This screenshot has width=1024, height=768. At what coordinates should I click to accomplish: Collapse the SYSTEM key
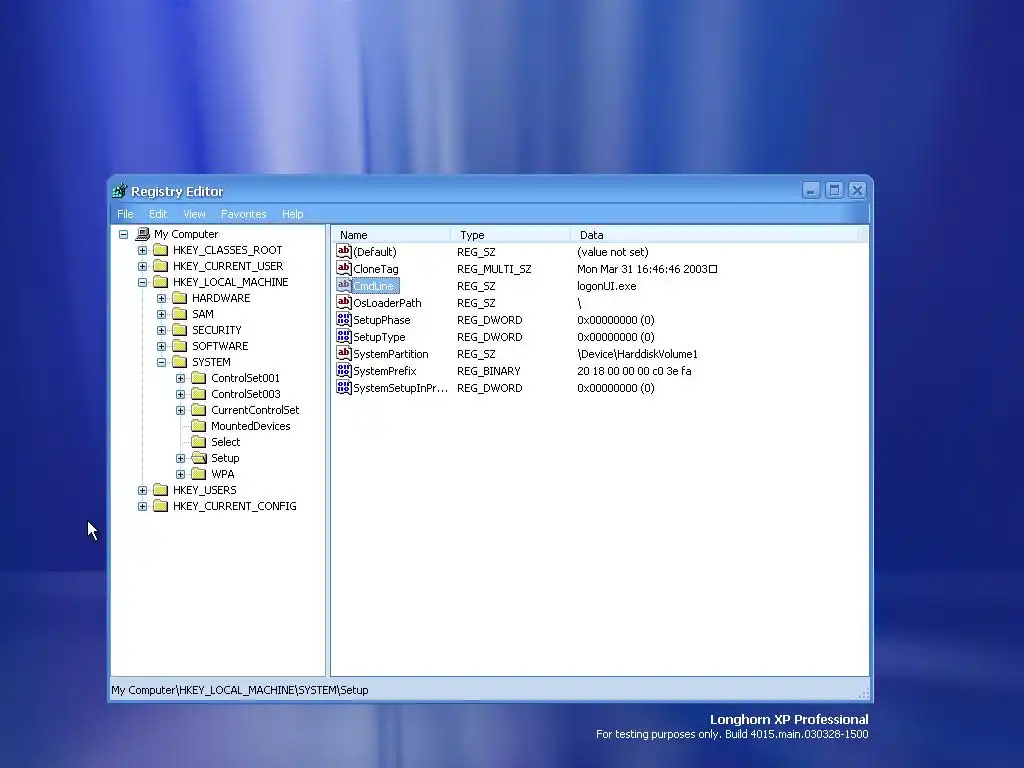click(161, 362)
